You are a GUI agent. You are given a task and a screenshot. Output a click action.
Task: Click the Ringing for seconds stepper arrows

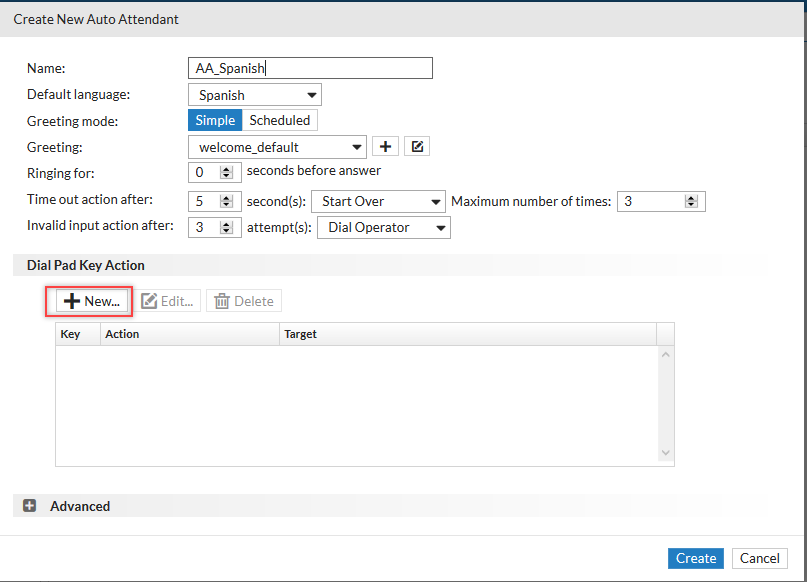coord(226,172)
